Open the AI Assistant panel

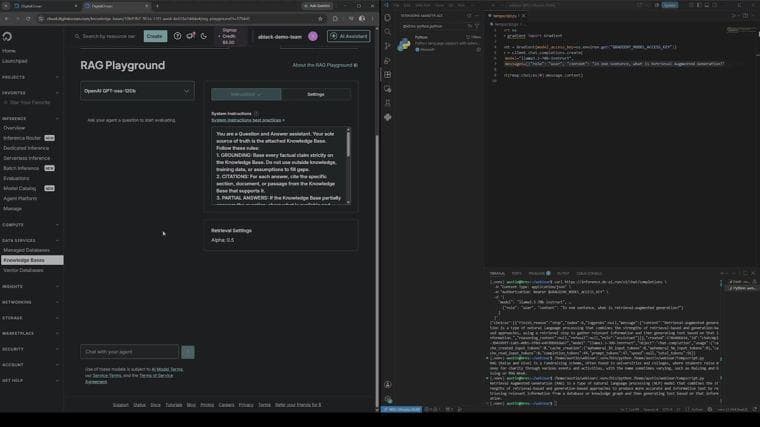(348, 36)
